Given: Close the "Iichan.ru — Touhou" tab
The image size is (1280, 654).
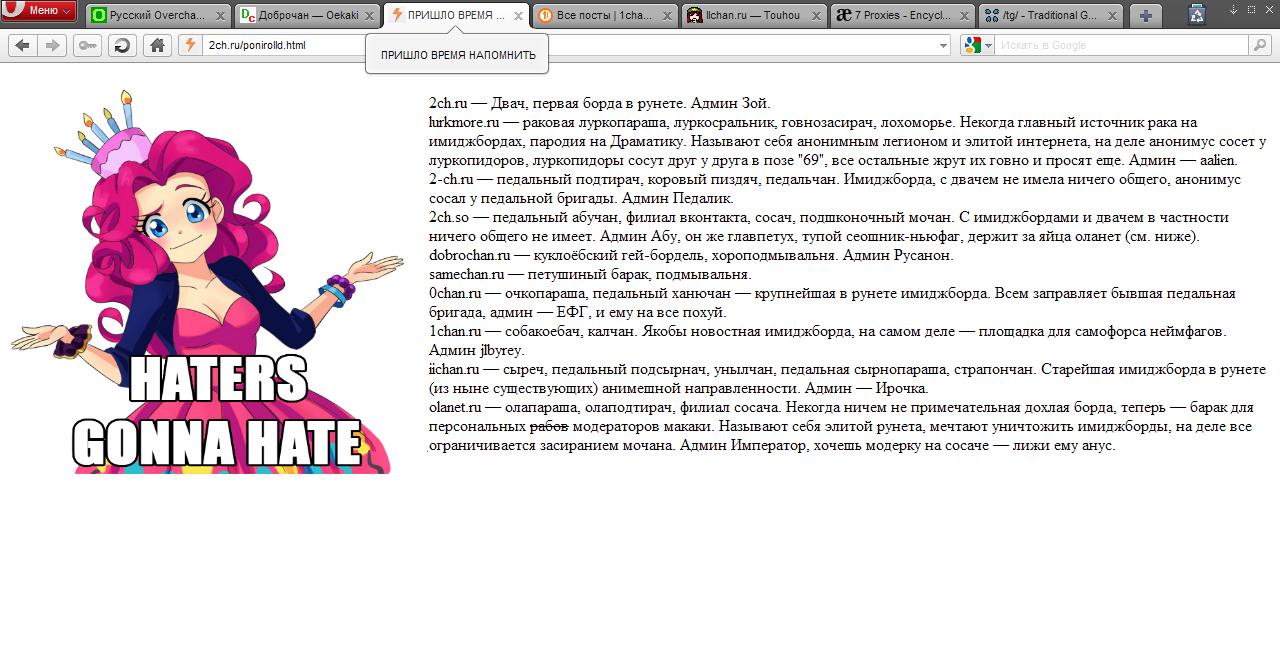Looking at the screenshot, I should 816,15.
